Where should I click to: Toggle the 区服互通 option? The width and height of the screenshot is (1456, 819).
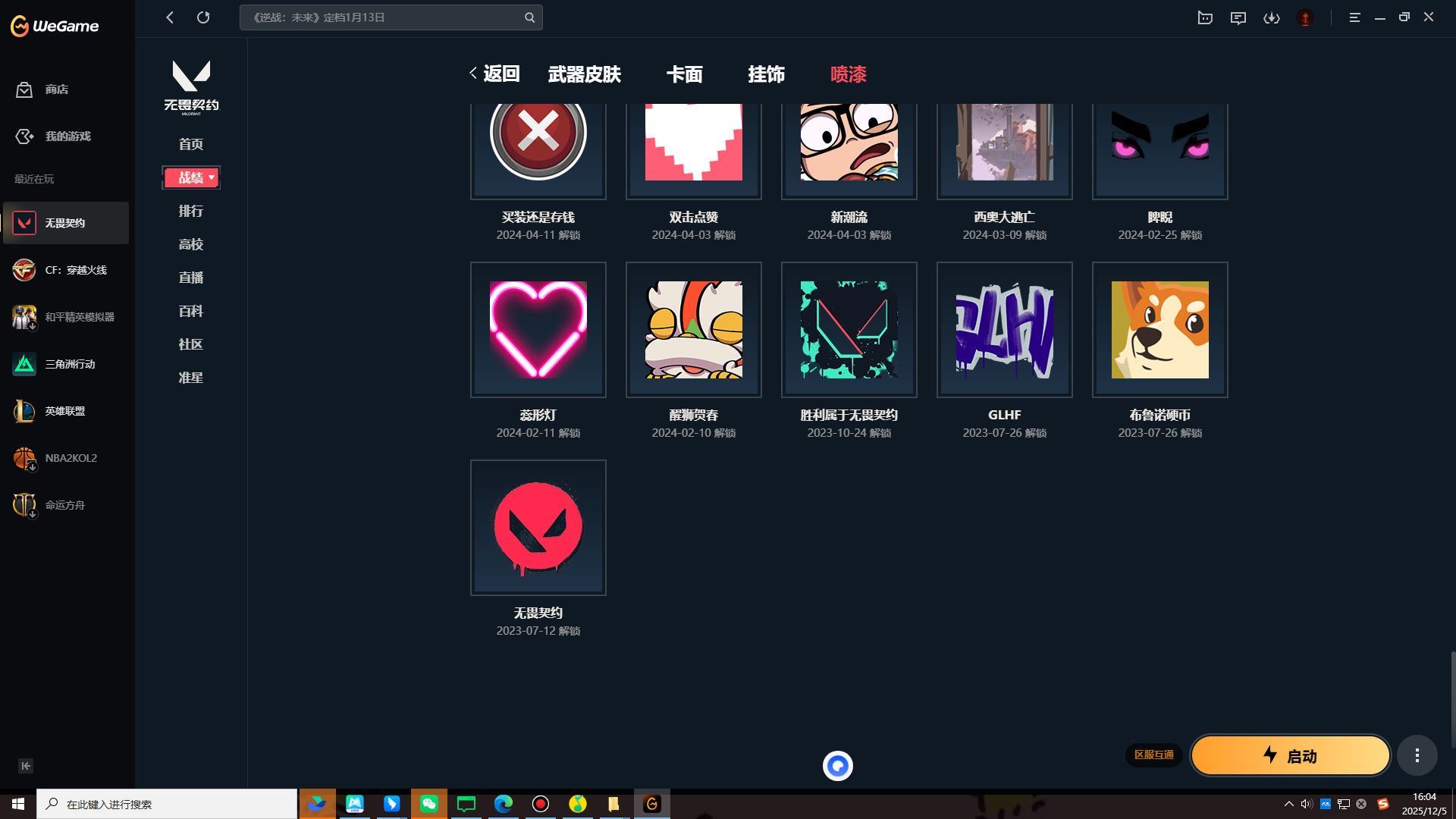(1153, 755)
